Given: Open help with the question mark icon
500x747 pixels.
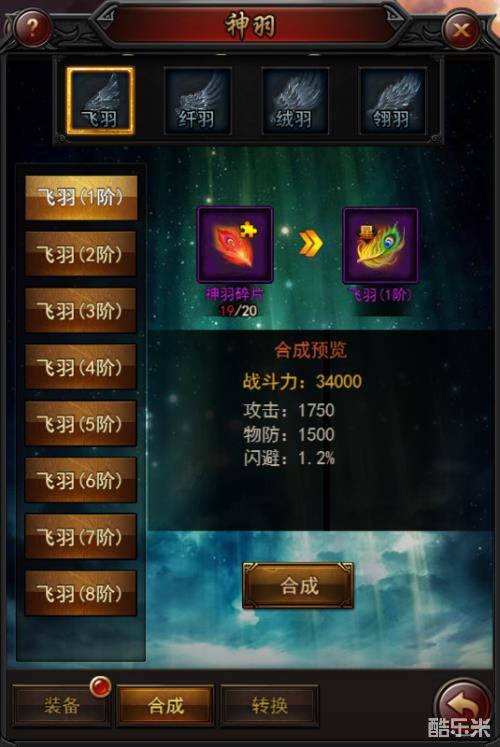Looking at the screenshot, I should pos(32,28).
